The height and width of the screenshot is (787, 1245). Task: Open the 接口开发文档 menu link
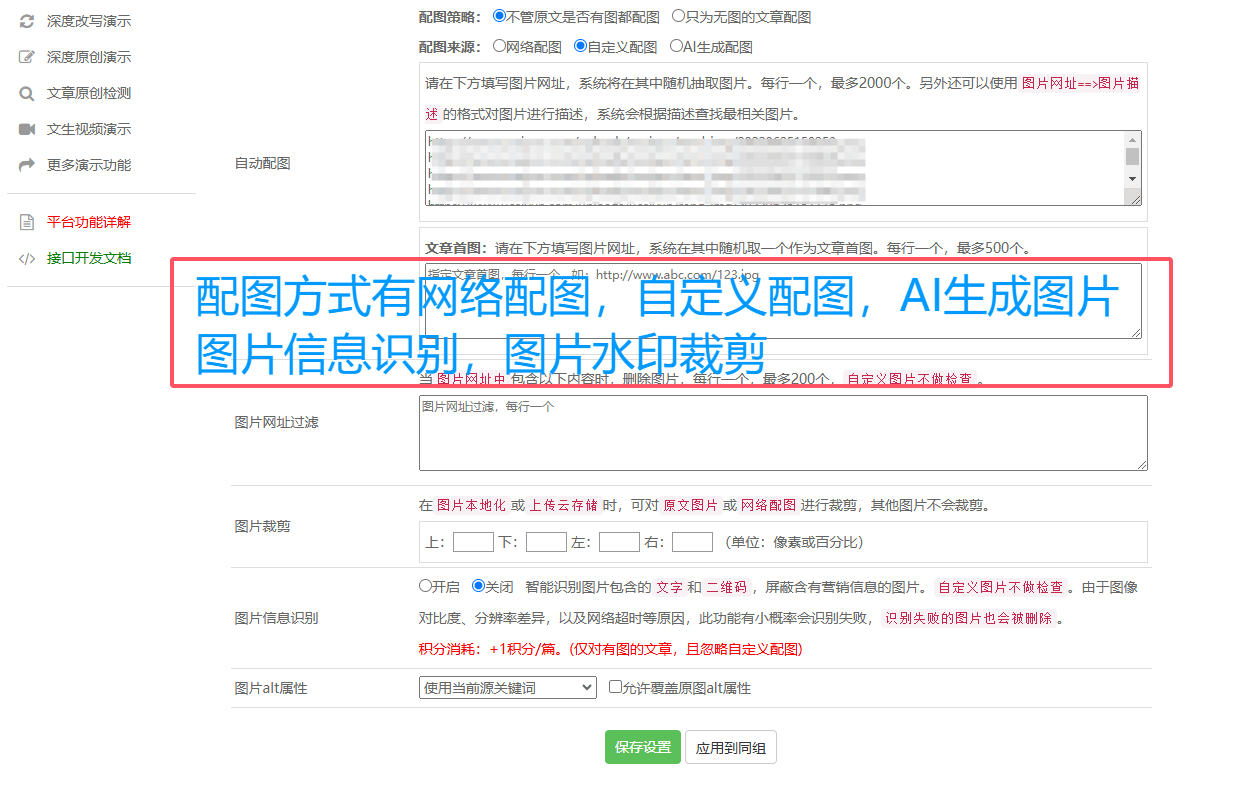89,258
